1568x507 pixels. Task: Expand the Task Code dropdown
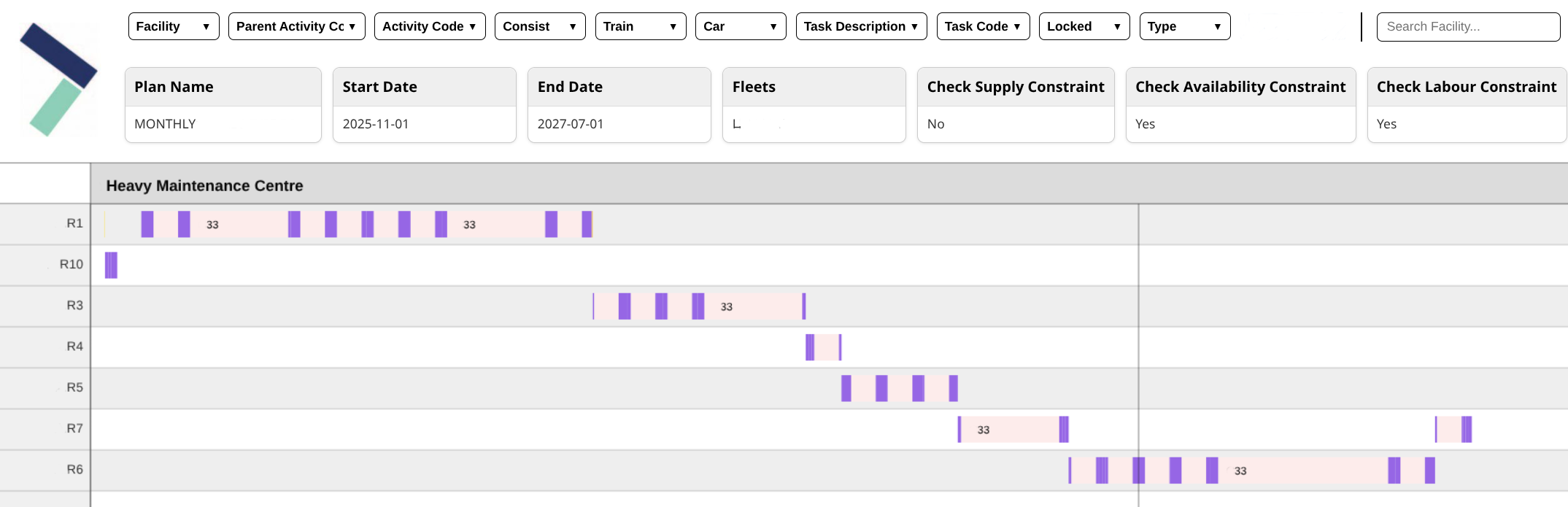tap(983, 26)
